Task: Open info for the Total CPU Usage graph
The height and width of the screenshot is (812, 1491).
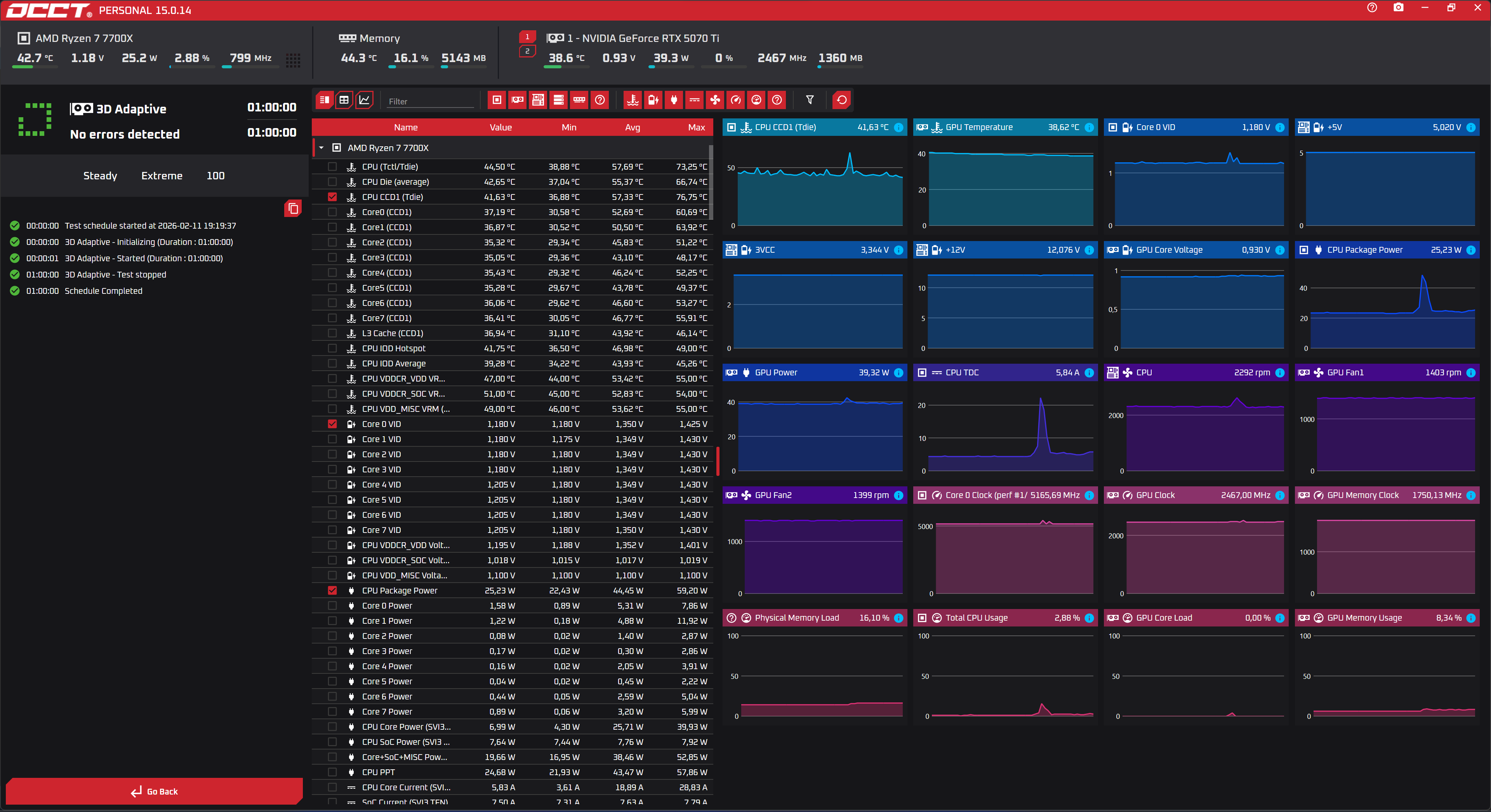Action: pos(1089,618)
